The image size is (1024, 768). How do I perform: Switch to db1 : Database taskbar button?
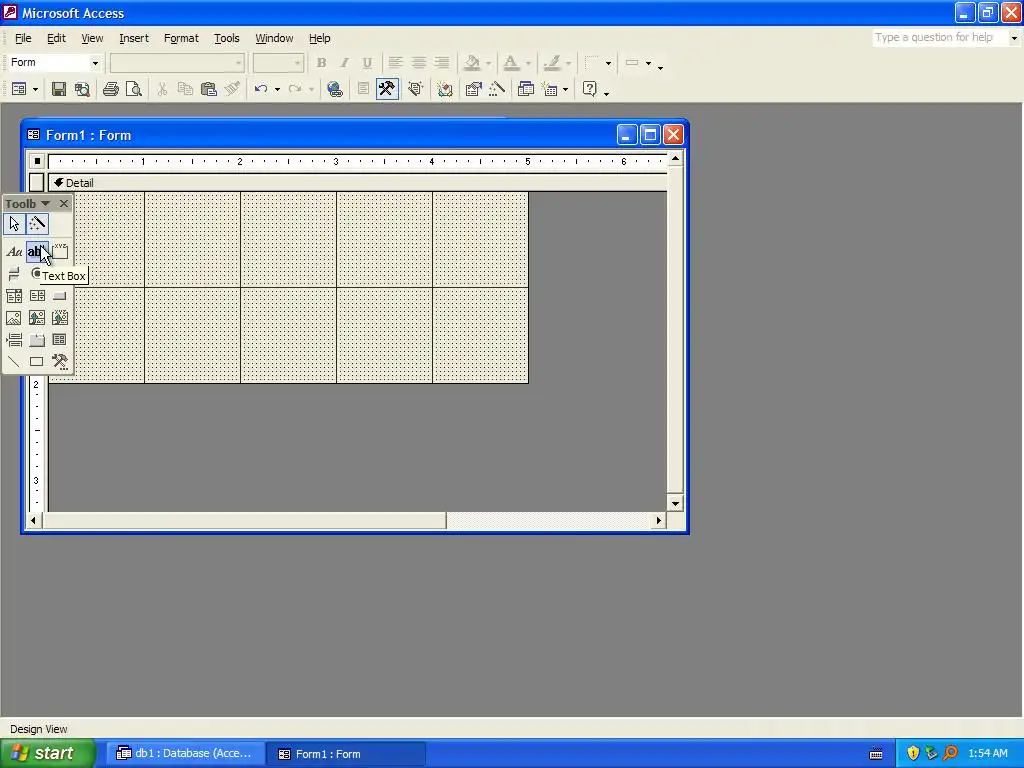tap(184, 754)
